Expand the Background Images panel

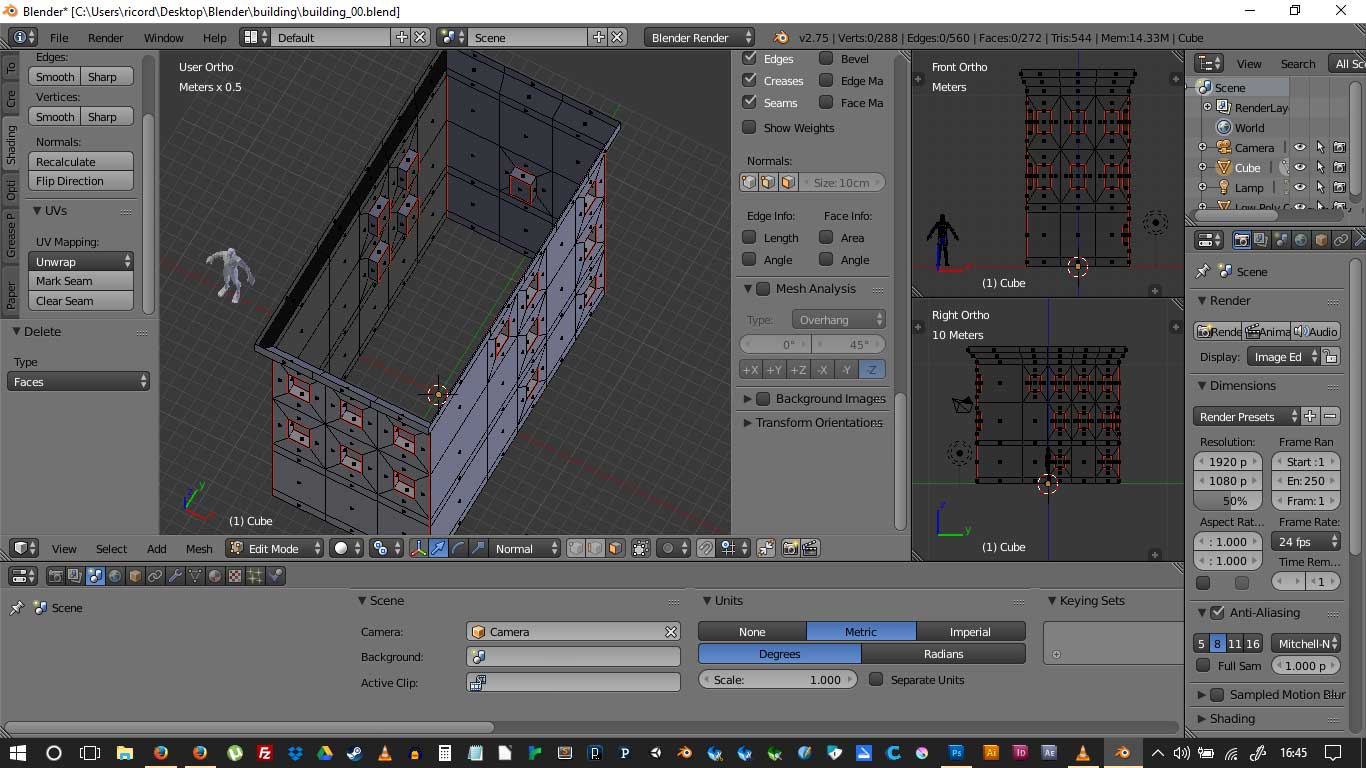[748, 398]
